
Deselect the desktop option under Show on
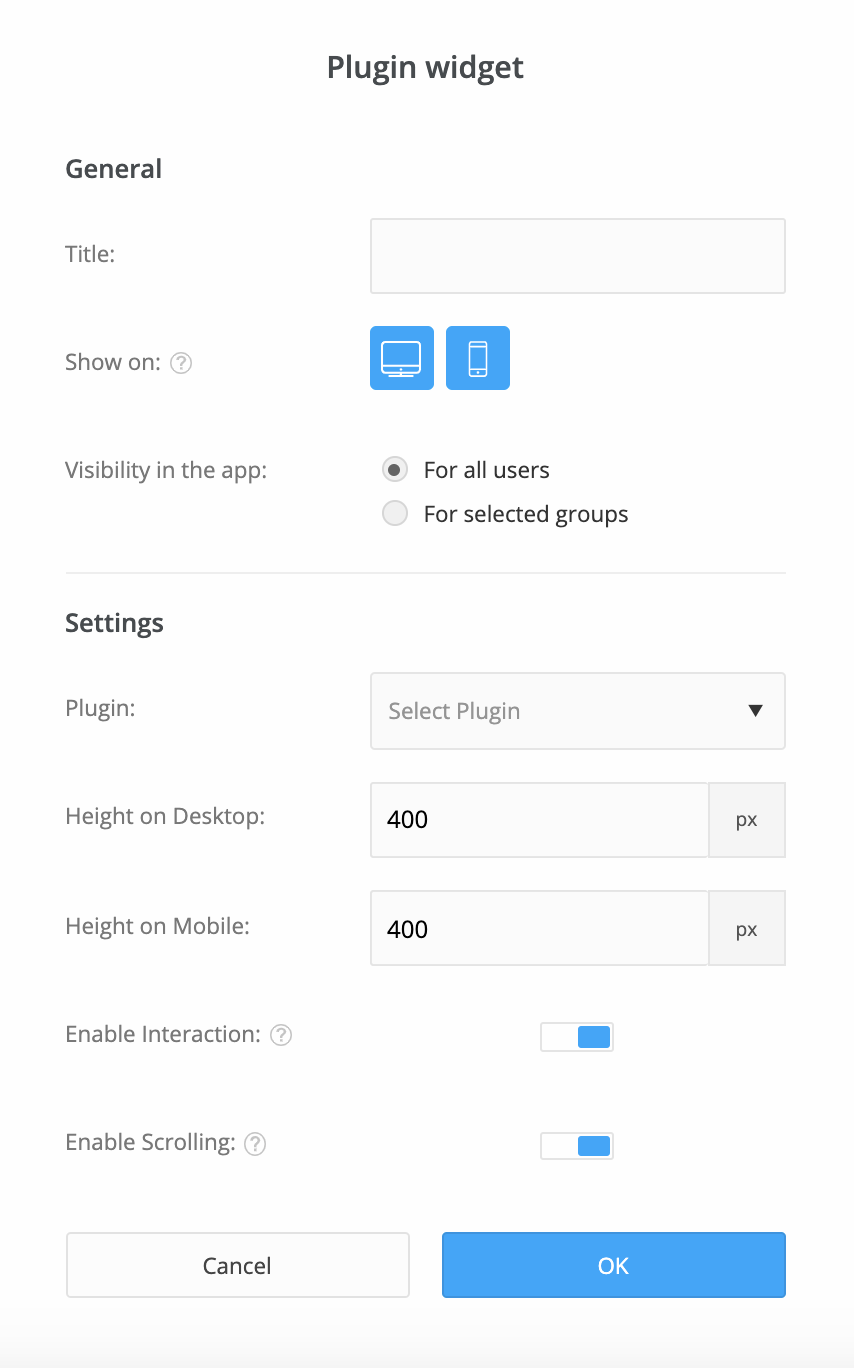(401, 357)
